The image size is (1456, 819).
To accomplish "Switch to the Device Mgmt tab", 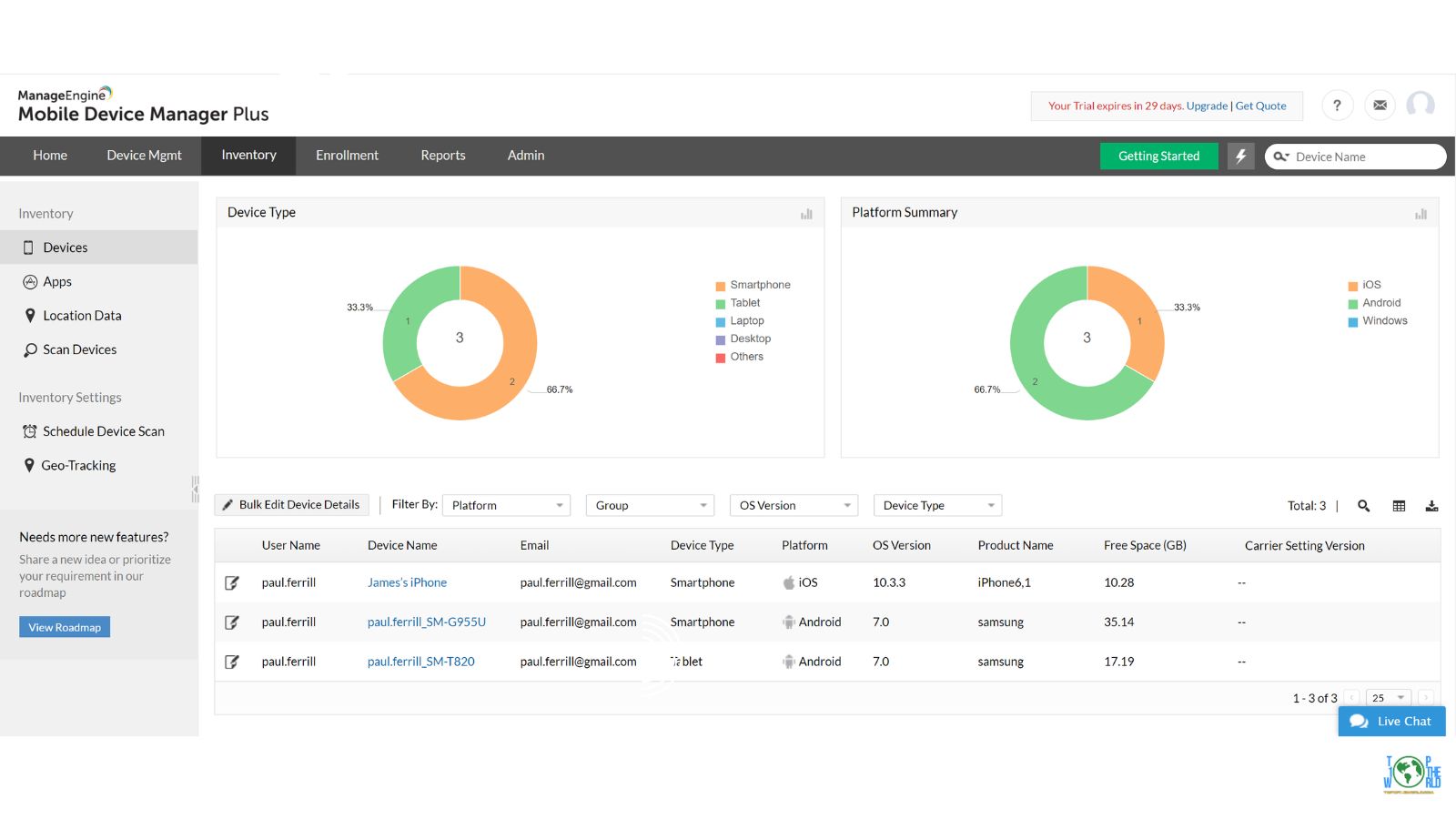I will [x=144, y=156].
